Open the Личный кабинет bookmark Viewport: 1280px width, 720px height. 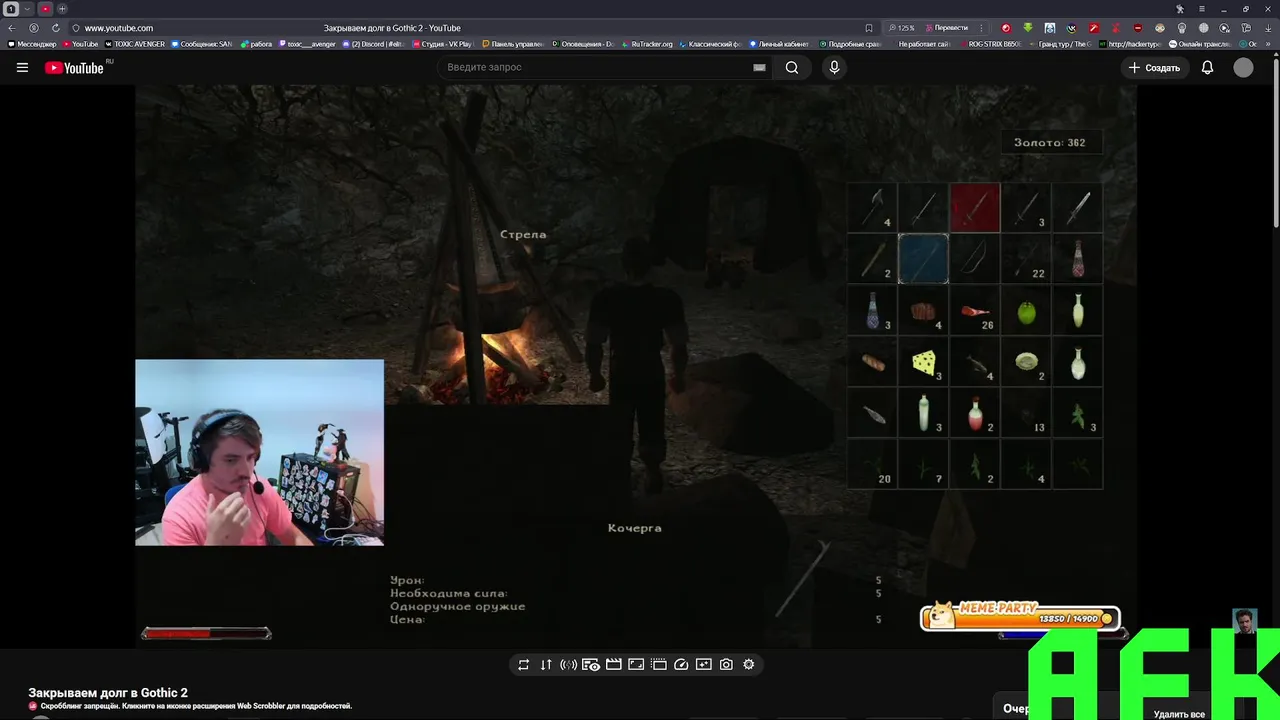click(780, 44)
